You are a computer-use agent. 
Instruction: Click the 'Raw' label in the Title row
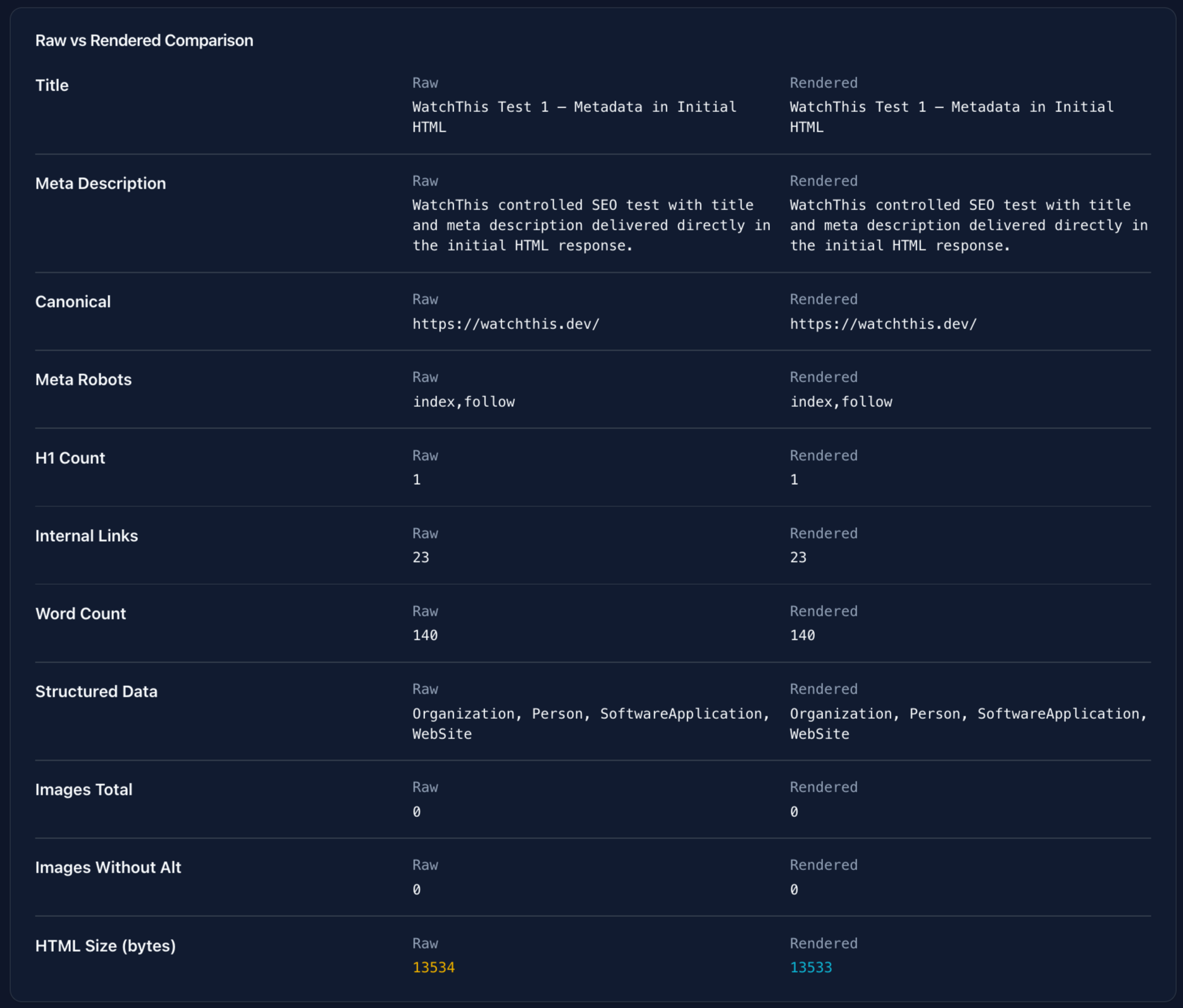(425, 83)
